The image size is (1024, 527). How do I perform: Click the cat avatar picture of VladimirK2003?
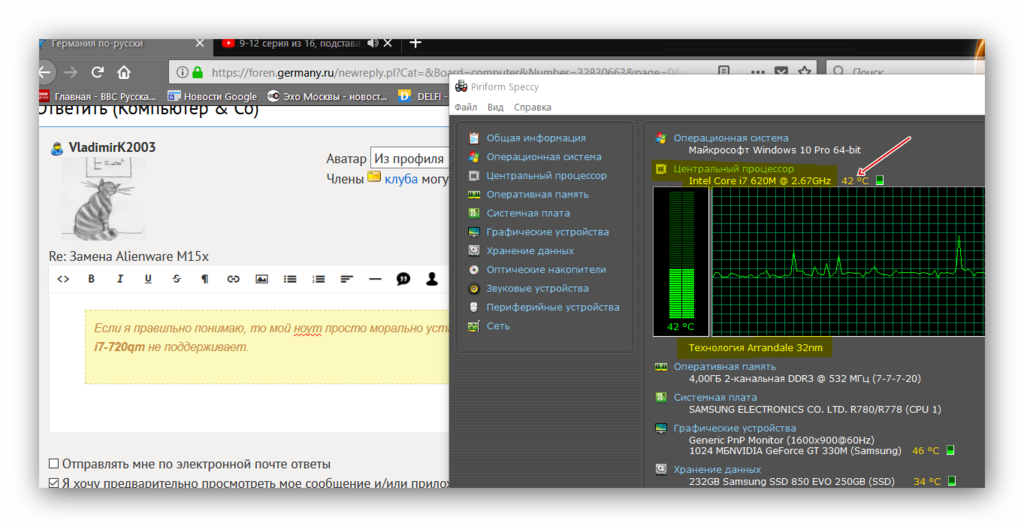103,199
